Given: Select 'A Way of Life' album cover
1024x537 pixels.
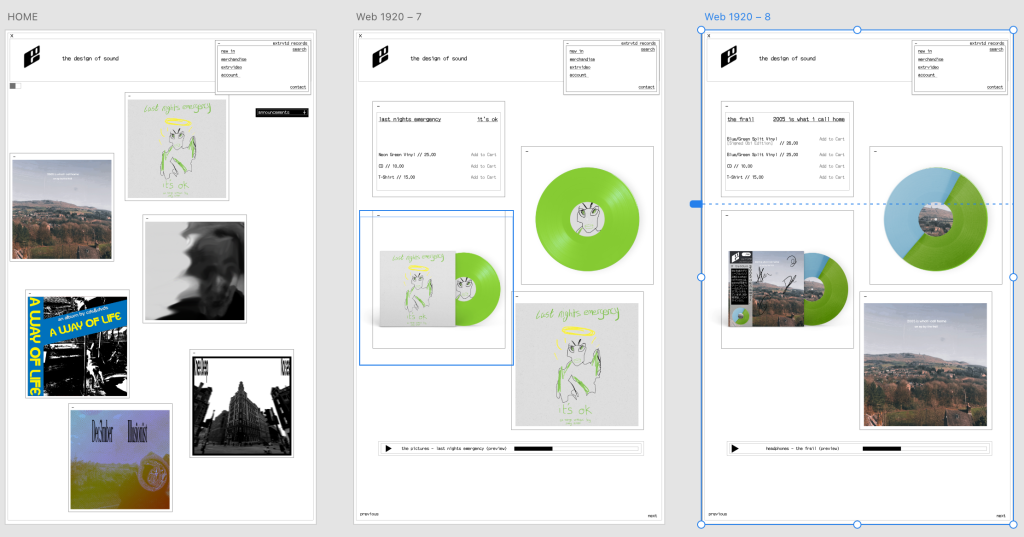Looking at the screenshot, I should coord(77,343).
